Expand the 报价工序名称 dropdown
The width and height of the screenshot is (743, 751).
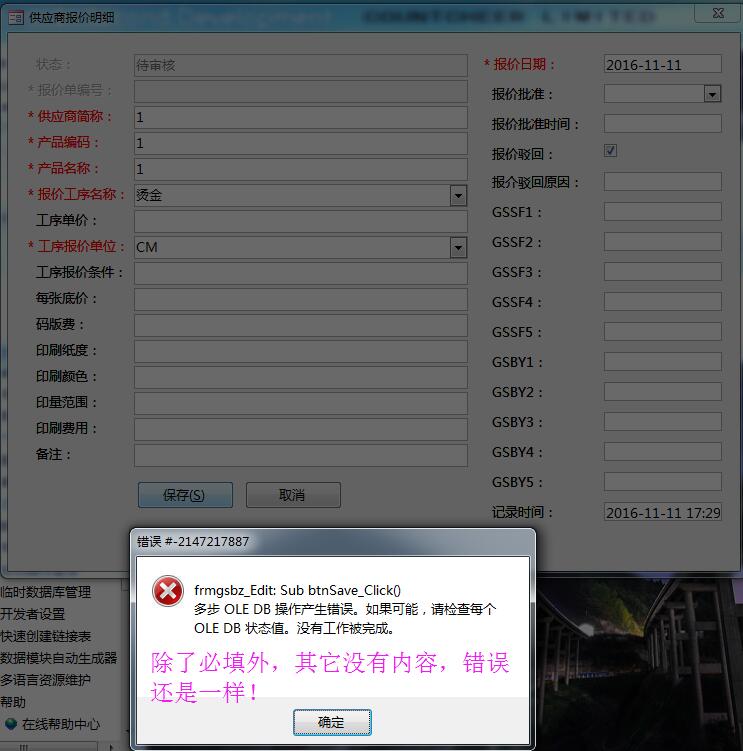(458, 195)
